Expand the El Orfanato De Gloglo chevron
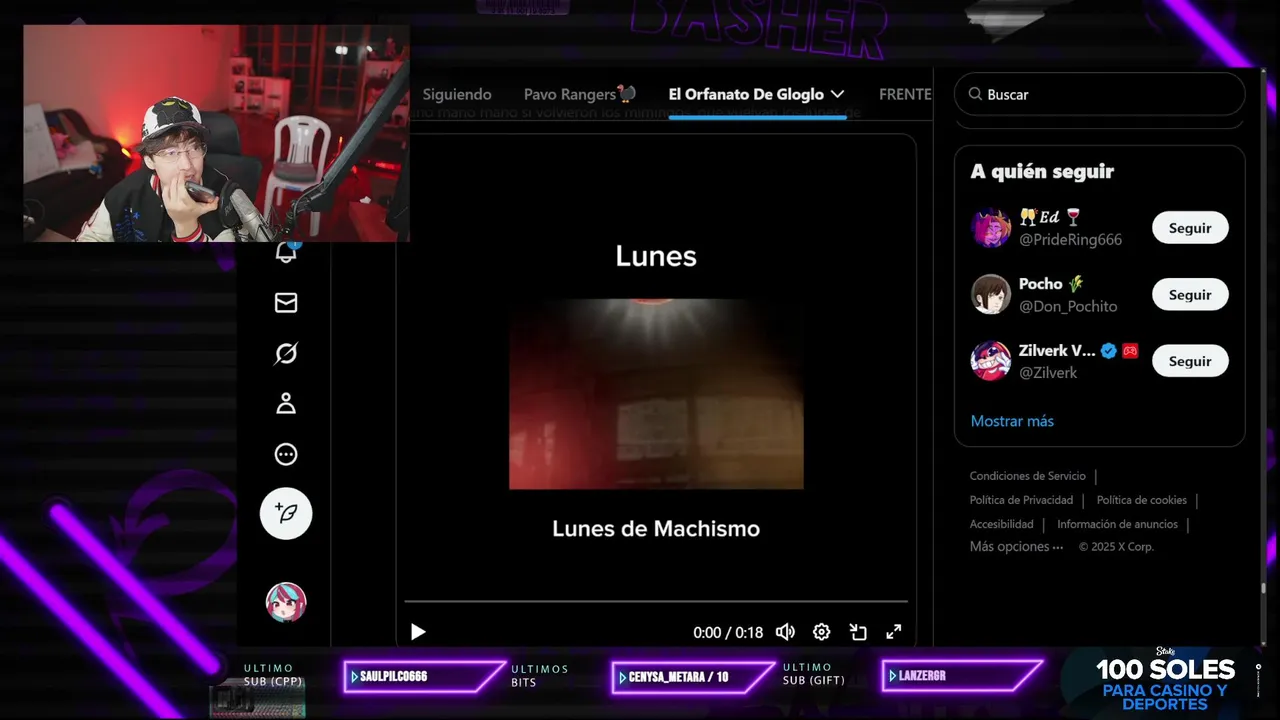Viewport: 1280px width, 720px height. 837,94
